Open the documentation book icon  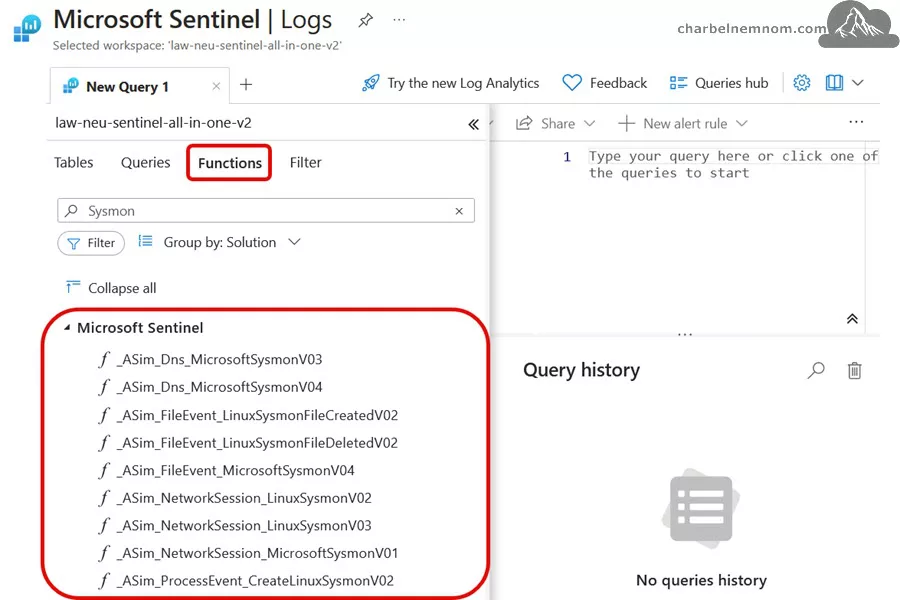834,83
